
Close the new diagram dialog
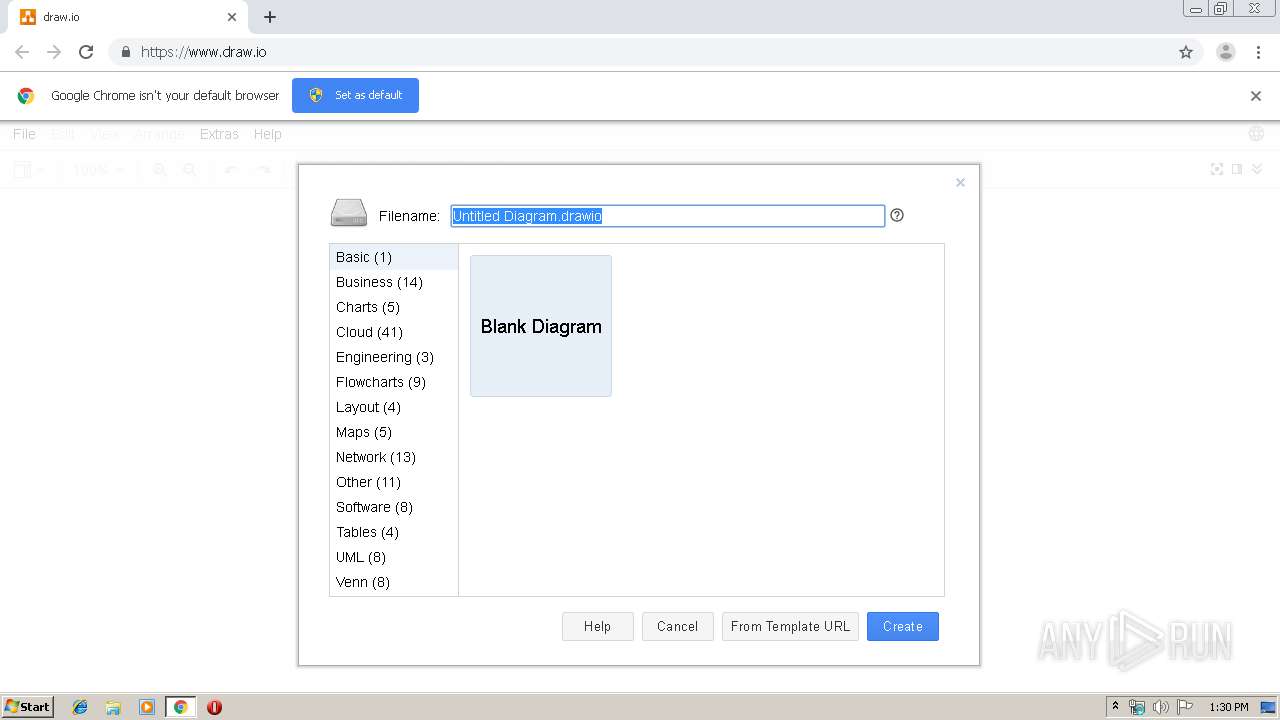coord(960,182)
